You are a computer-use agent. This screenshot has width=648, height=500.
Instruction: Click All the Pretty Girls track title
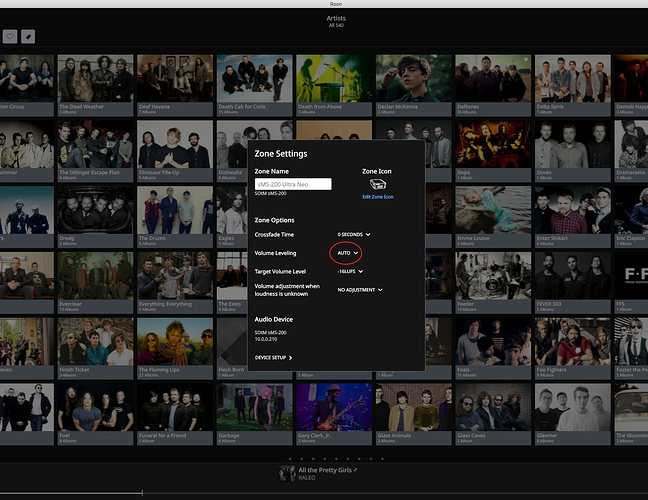point(325,470)
